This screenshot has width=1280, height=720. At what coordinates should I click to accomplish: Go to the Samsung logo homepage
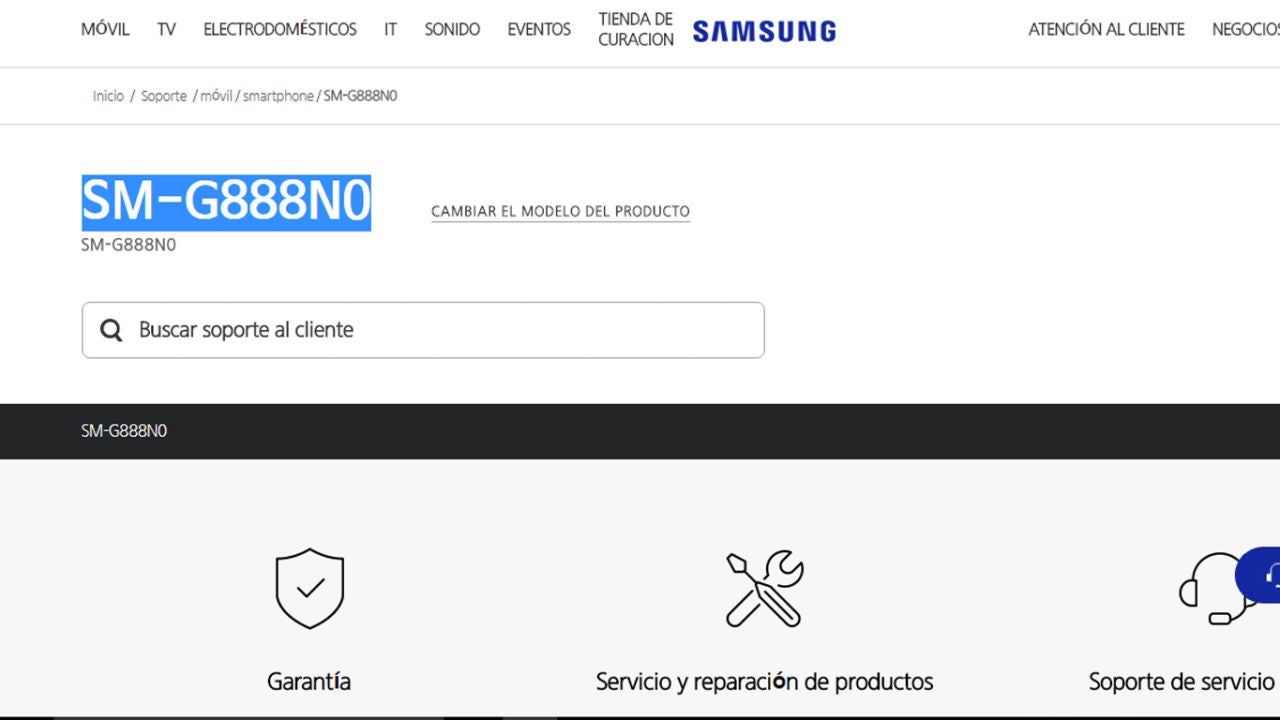(764, 31)
